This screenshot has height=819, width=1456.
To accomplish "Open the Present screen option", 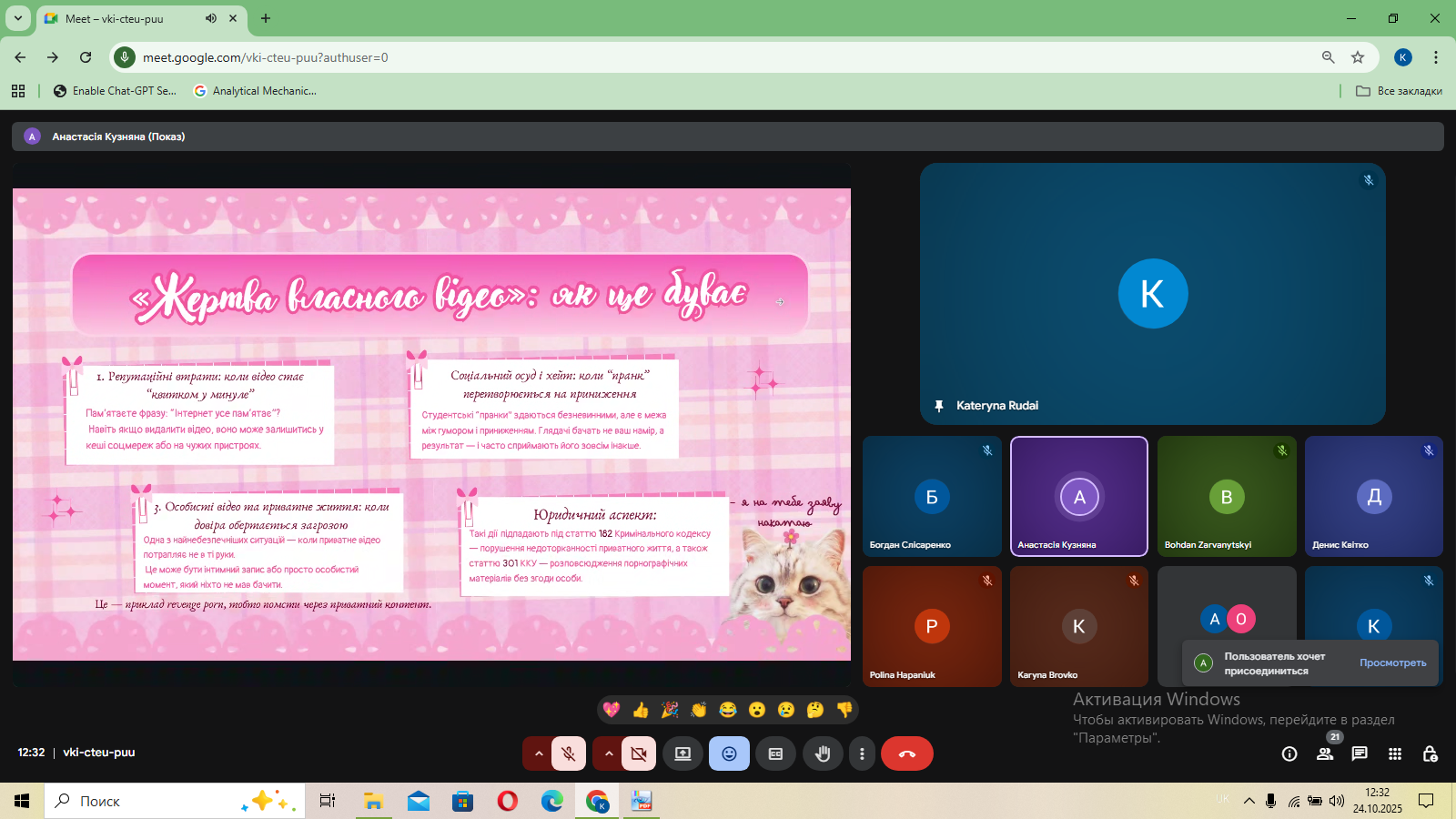I will [x=682, y=753].
